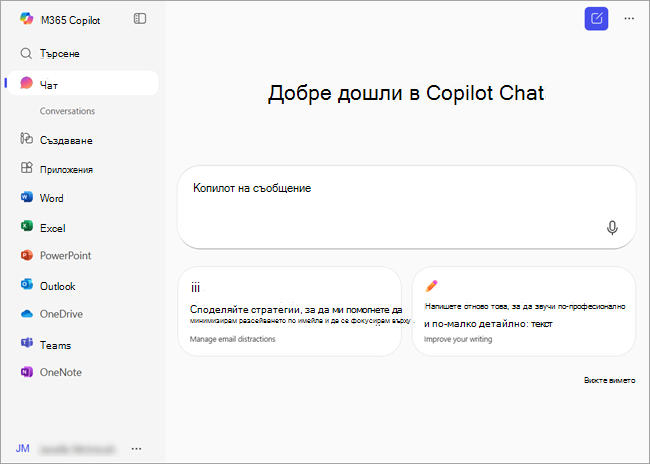Click the message box 'Копилот на съобщение'
The image size is (650, 464).
(406, 207)
